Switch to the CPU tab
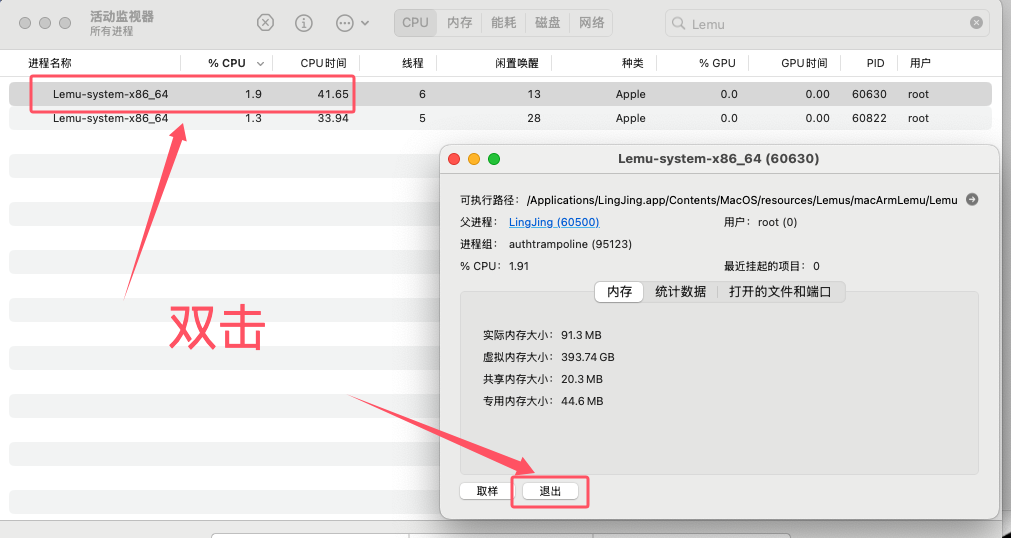 (x=415, y=23)
